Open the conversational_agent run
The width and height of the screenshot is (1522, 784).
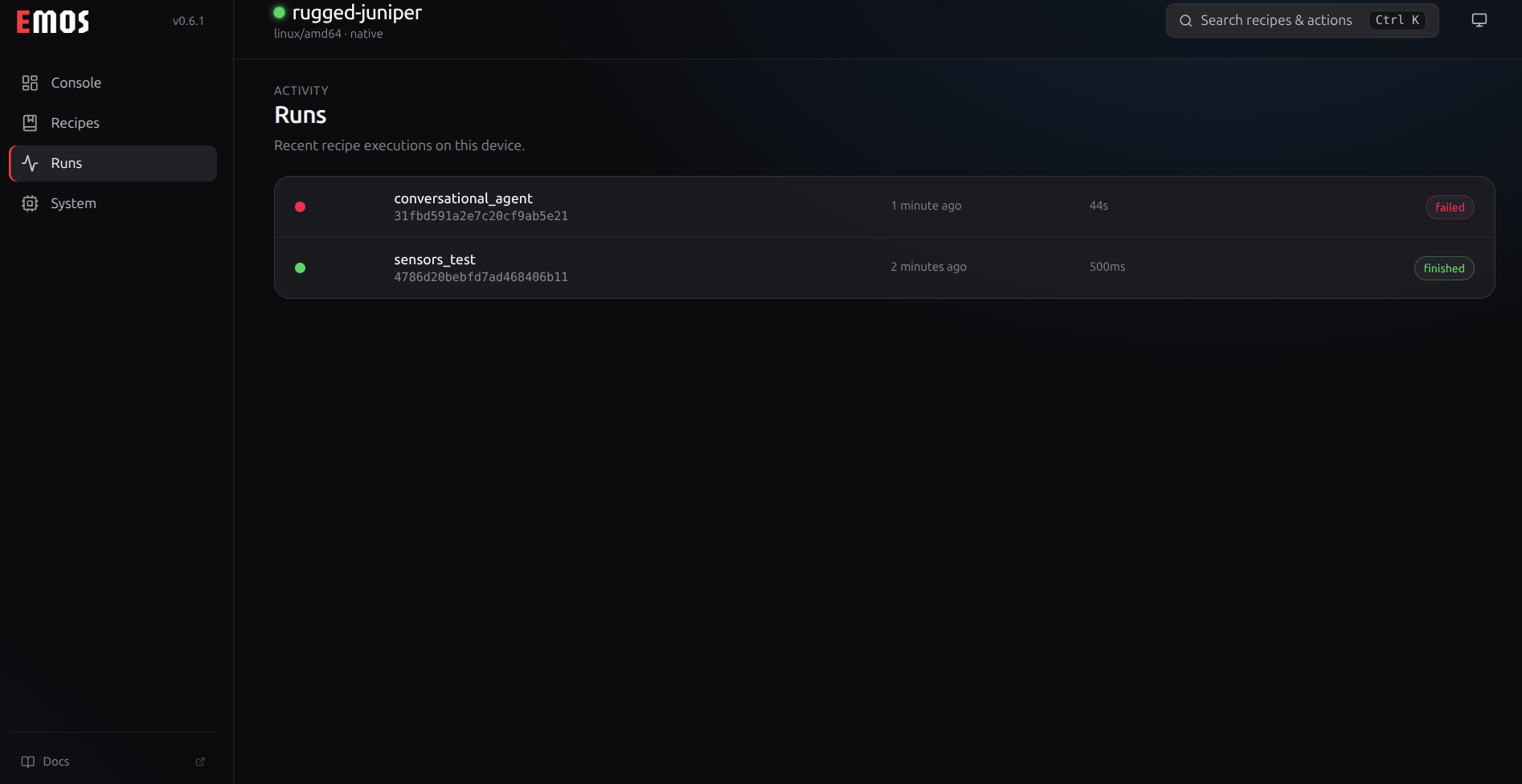click(x=884, y=207)
